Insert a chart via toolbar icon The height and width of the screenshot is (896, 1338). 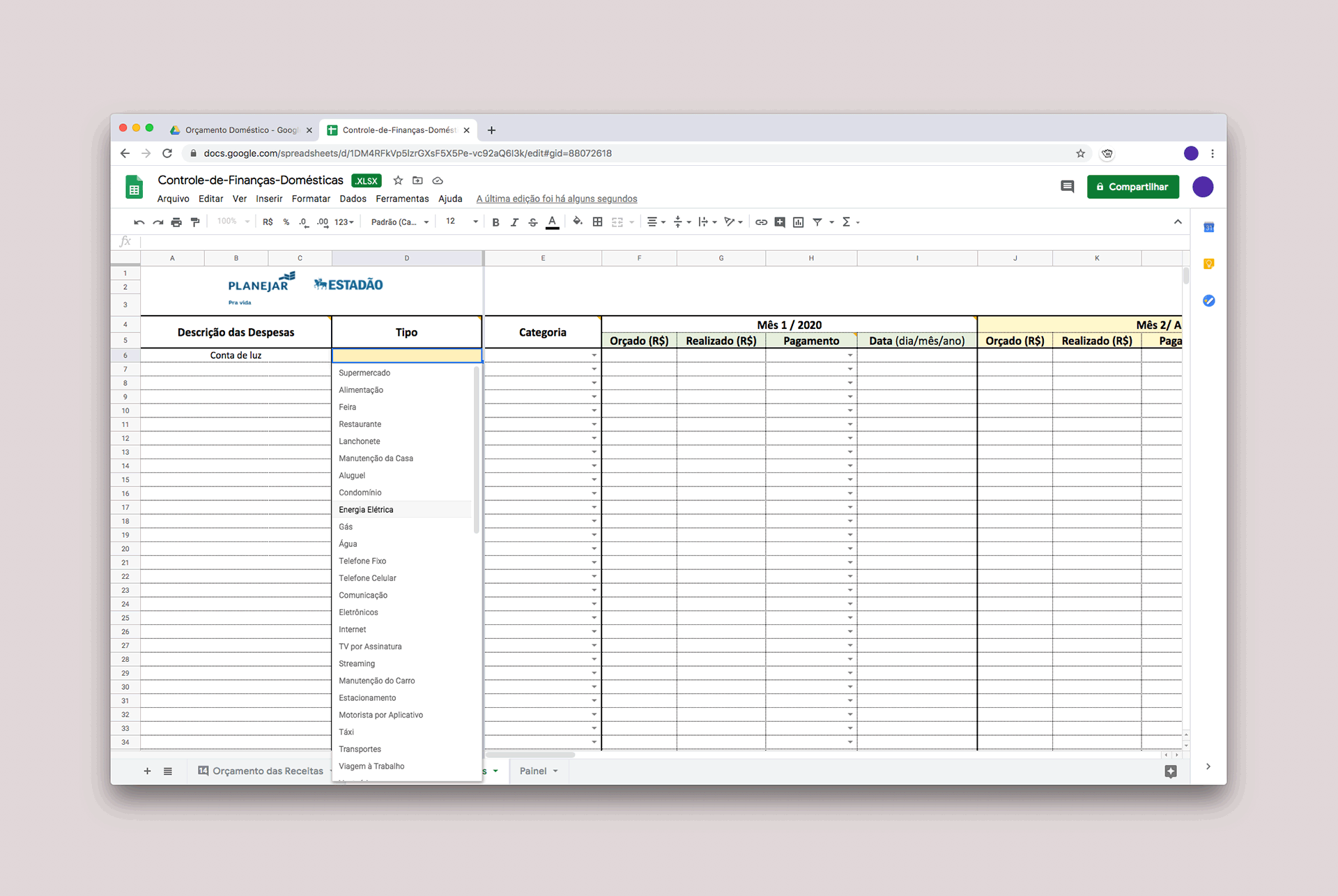(x=799, y=222)
